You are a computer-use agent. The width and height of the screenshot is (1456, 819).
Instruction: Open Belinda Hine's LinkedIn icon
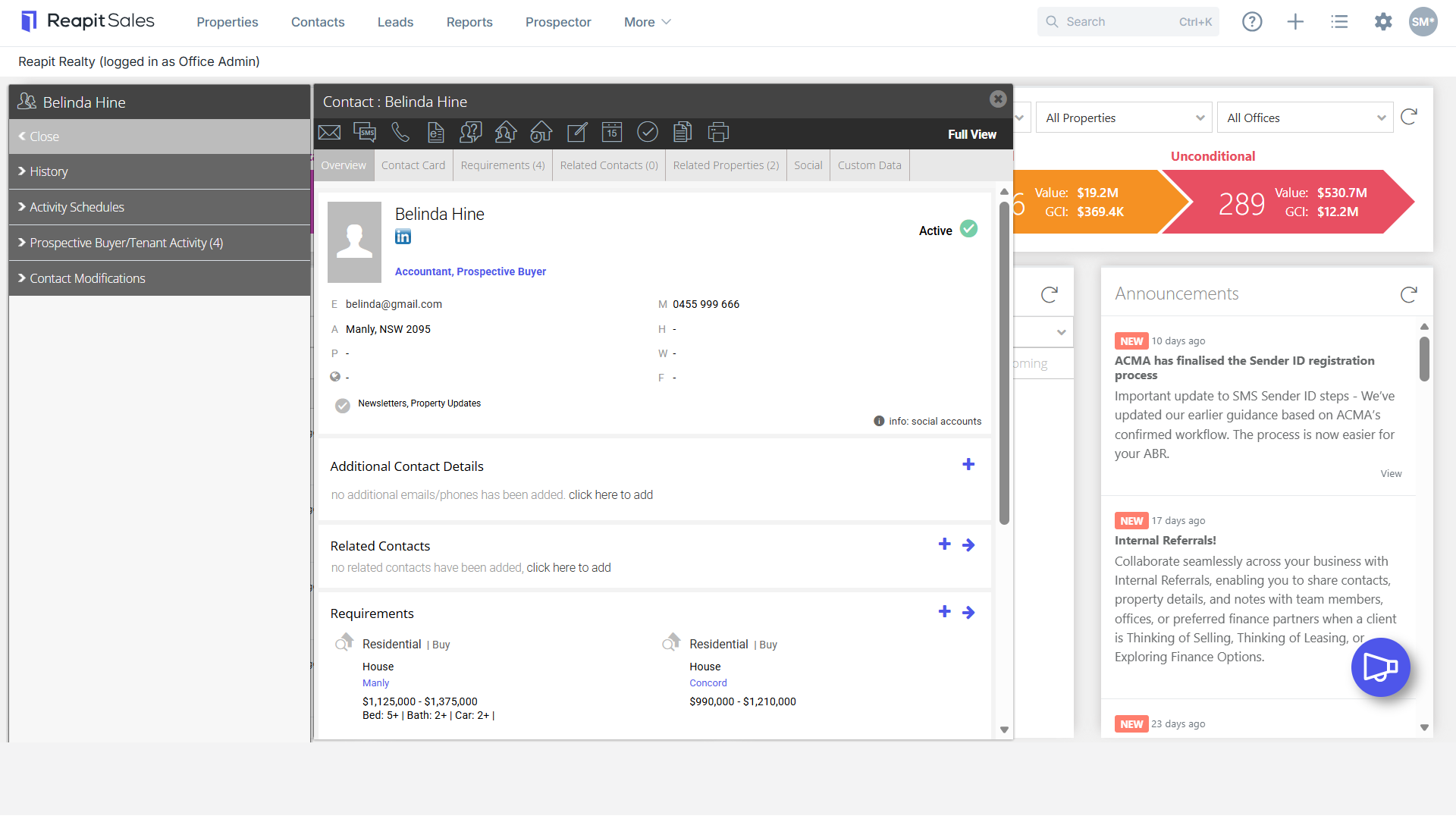(x=403, y=237)
